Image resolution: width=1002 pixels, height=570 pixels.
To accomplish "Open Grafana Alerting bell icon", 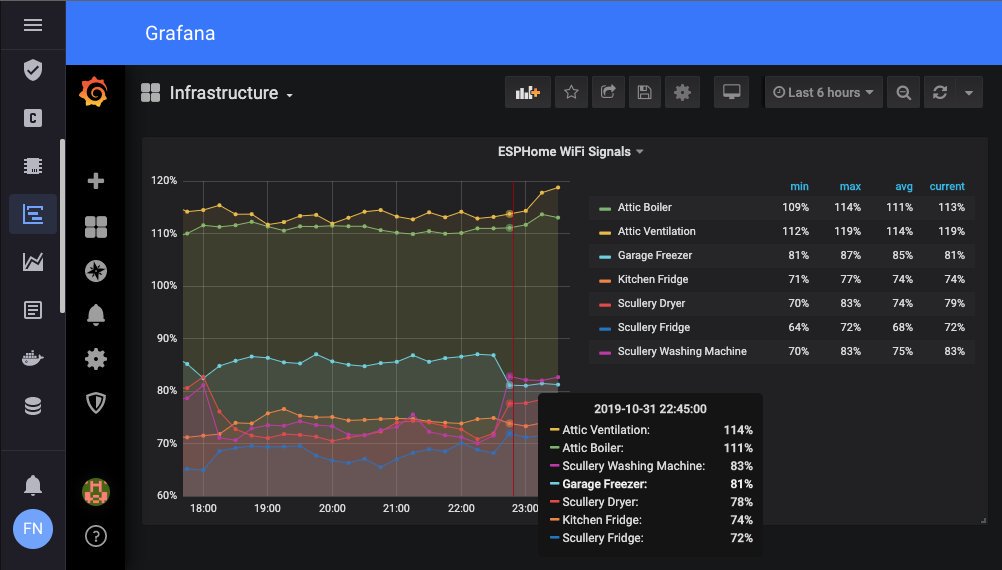I will [96, 315].
